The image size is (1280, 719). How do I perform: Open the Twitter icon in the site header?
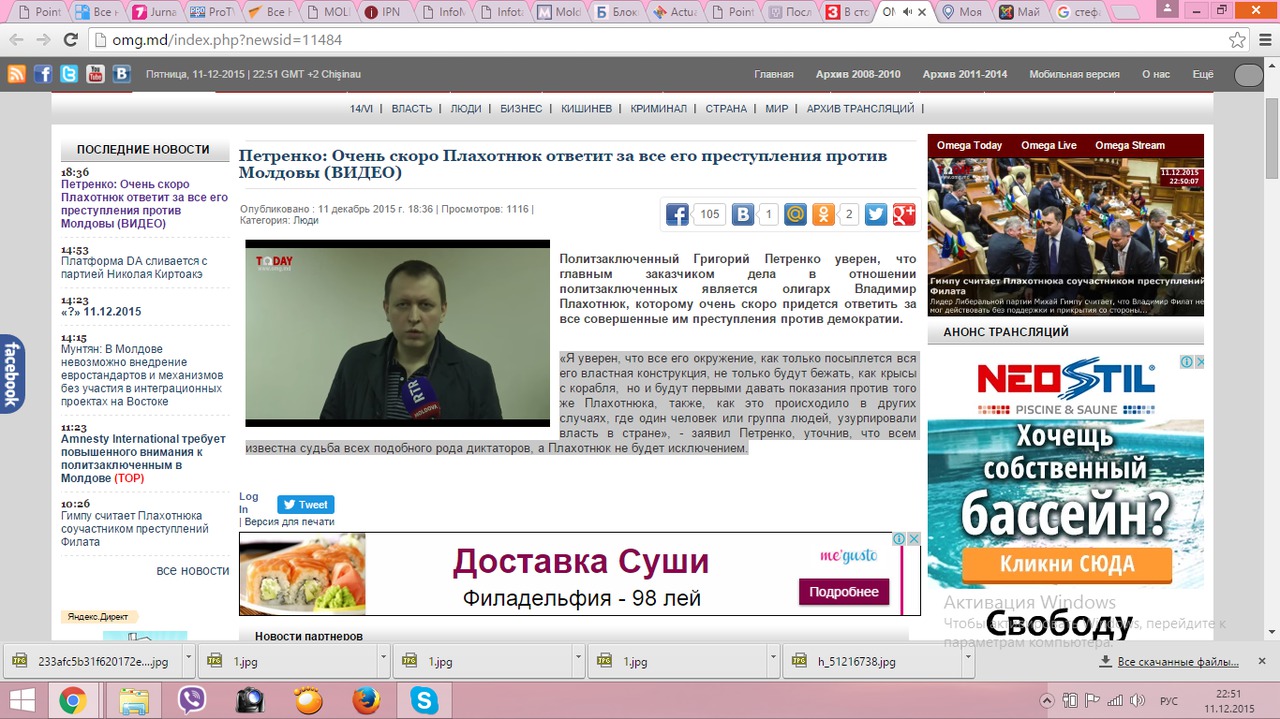point(69,74)
